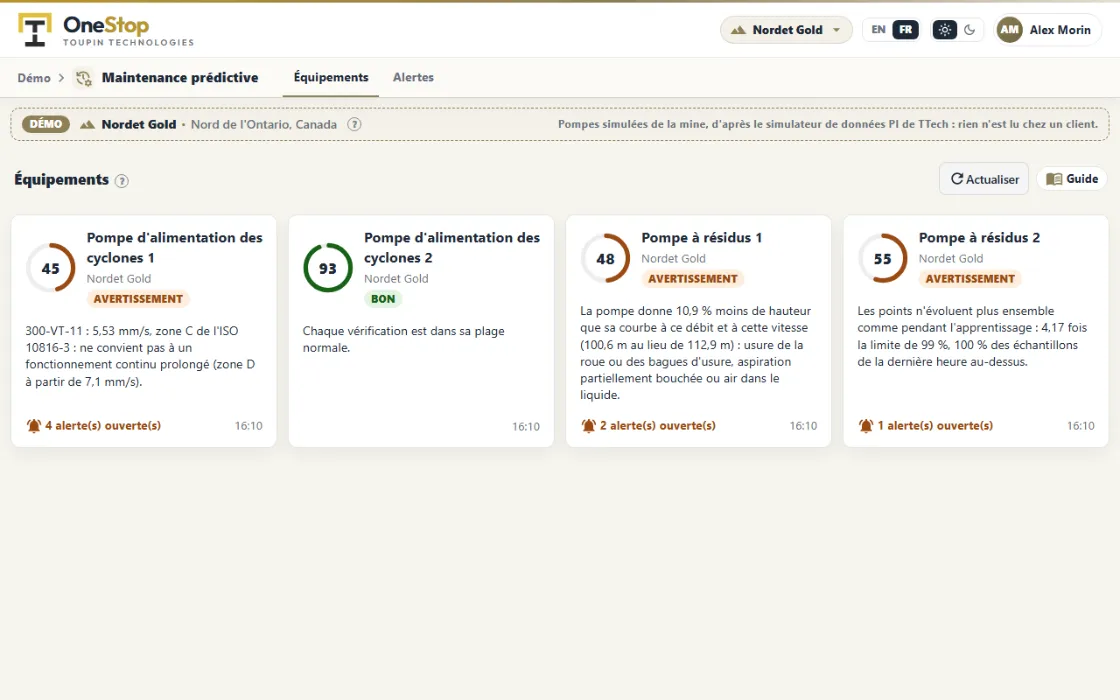The width and height of the screenshot is (1120, 700).
Task: Click the BON status badge
Action: (x=383, y=299)
